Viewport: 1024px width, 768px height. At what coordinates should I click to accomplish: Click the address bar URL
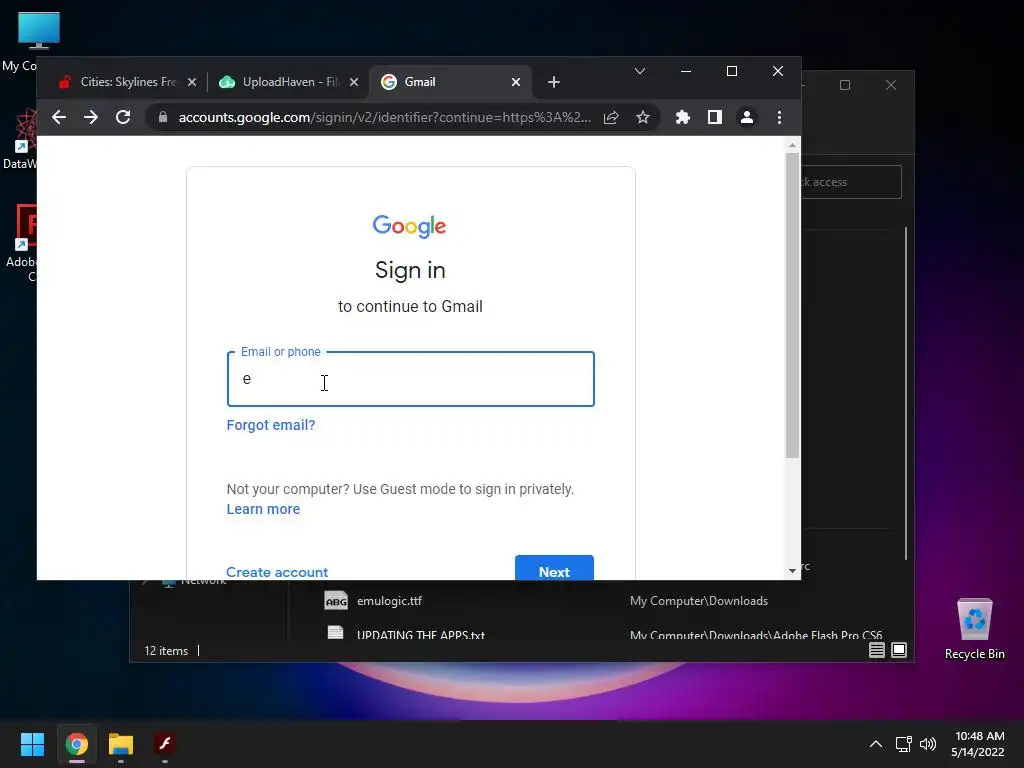(x=385, y=118)
